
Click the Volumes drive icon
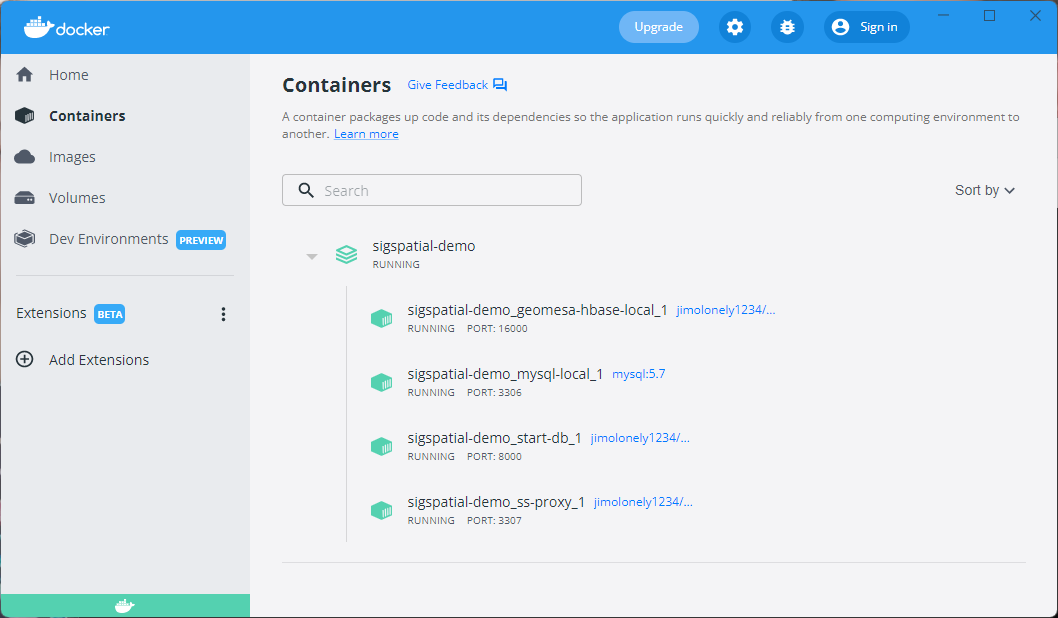[x=24, y=198]
